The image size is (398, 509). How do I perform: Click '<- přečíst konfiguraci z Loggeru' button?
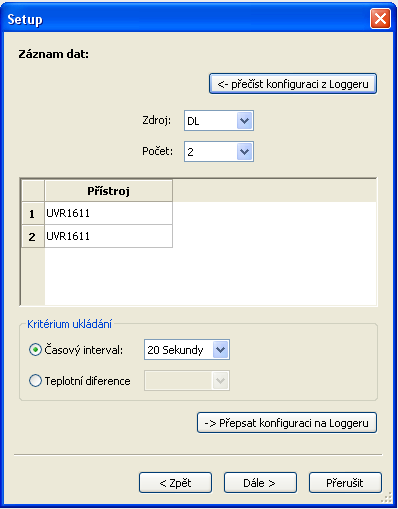(x=293, y=84)
